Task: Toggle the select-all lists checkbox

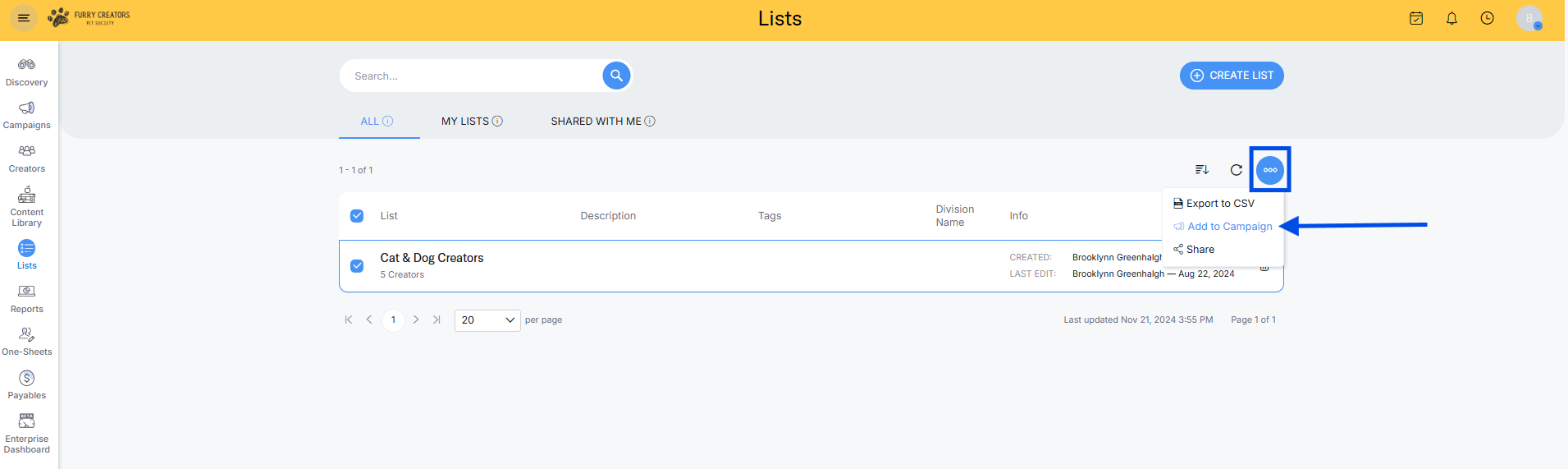Action: (x=357, y=216)
